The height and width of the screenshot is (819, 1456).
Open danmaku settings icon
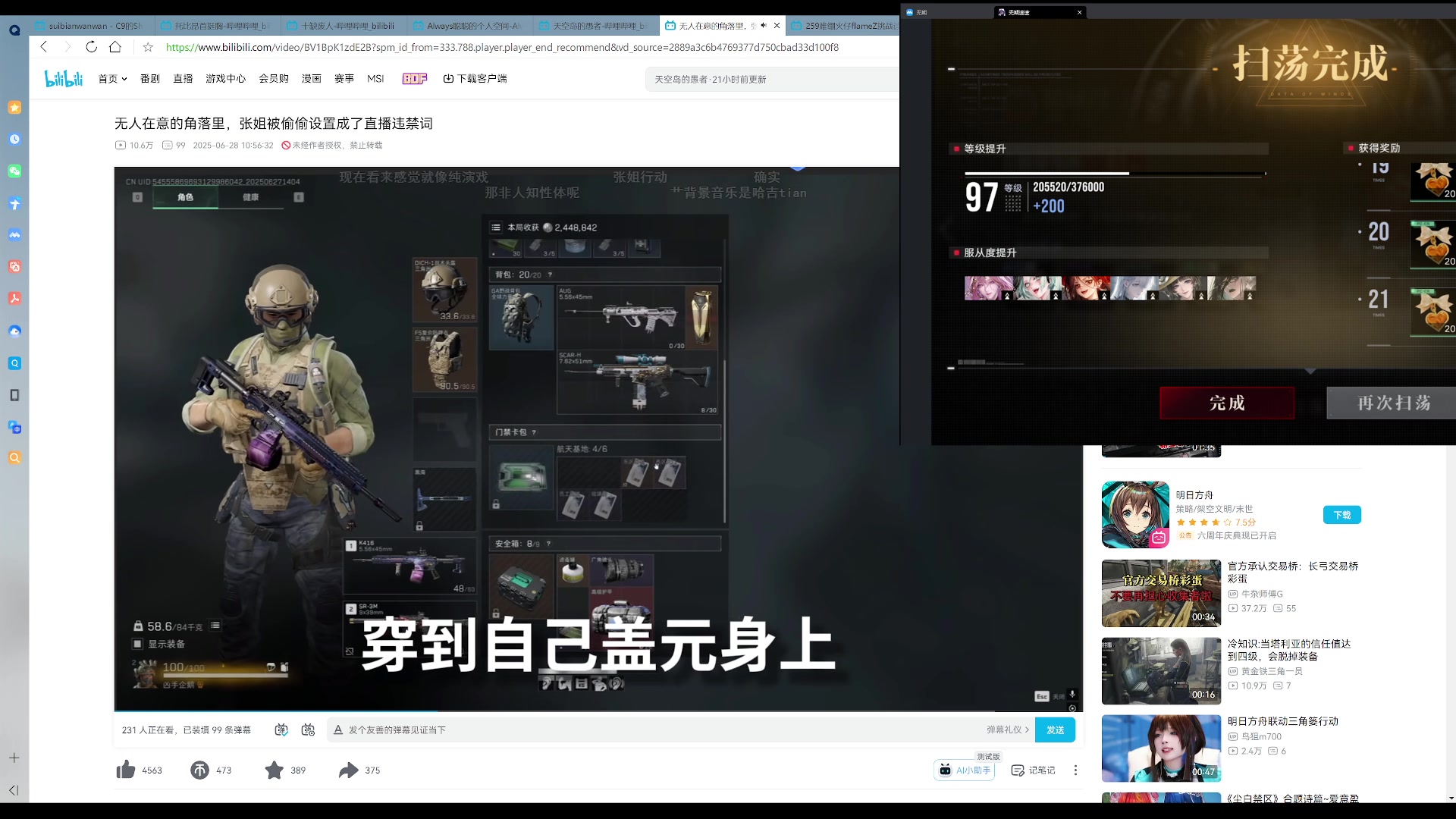(308, 730)
